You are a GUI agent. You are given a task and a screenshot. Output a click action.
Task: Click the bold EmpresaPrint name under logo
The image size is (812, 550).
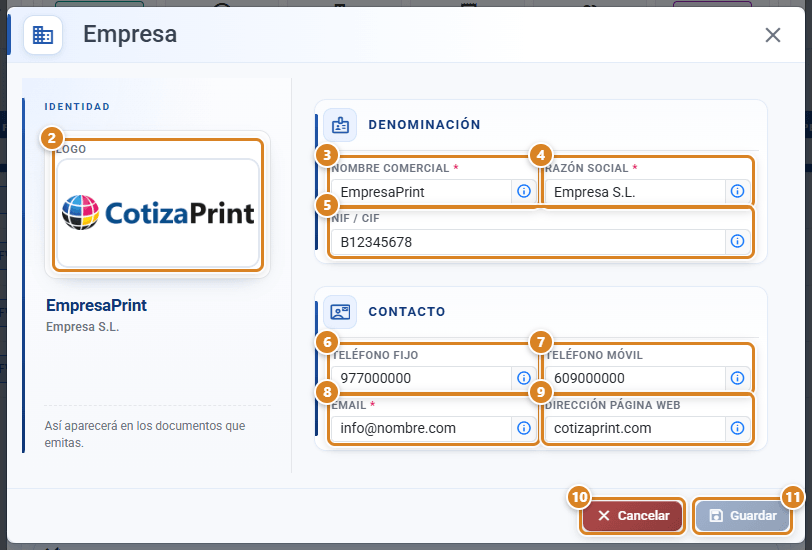(x=96, y=306)
